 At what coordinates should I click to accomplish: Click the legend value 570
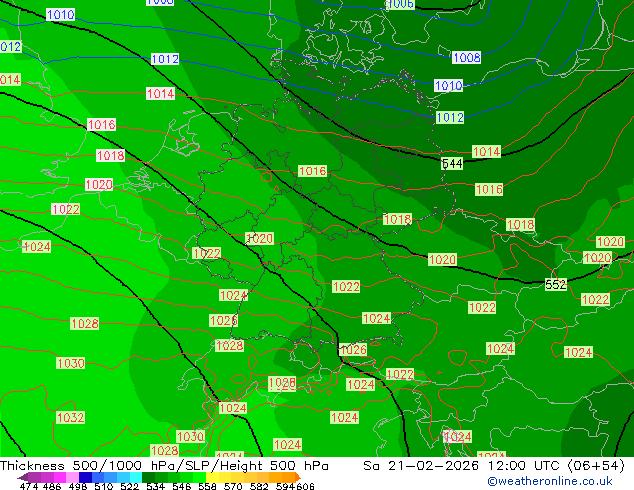coord(233,486)
